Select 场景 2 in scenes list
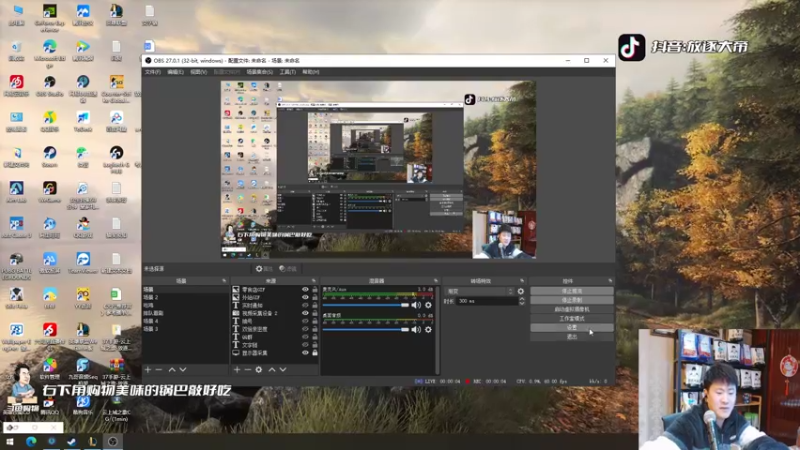Image resolution: width=800 pixels, height=450 pixels. (185, 297)
